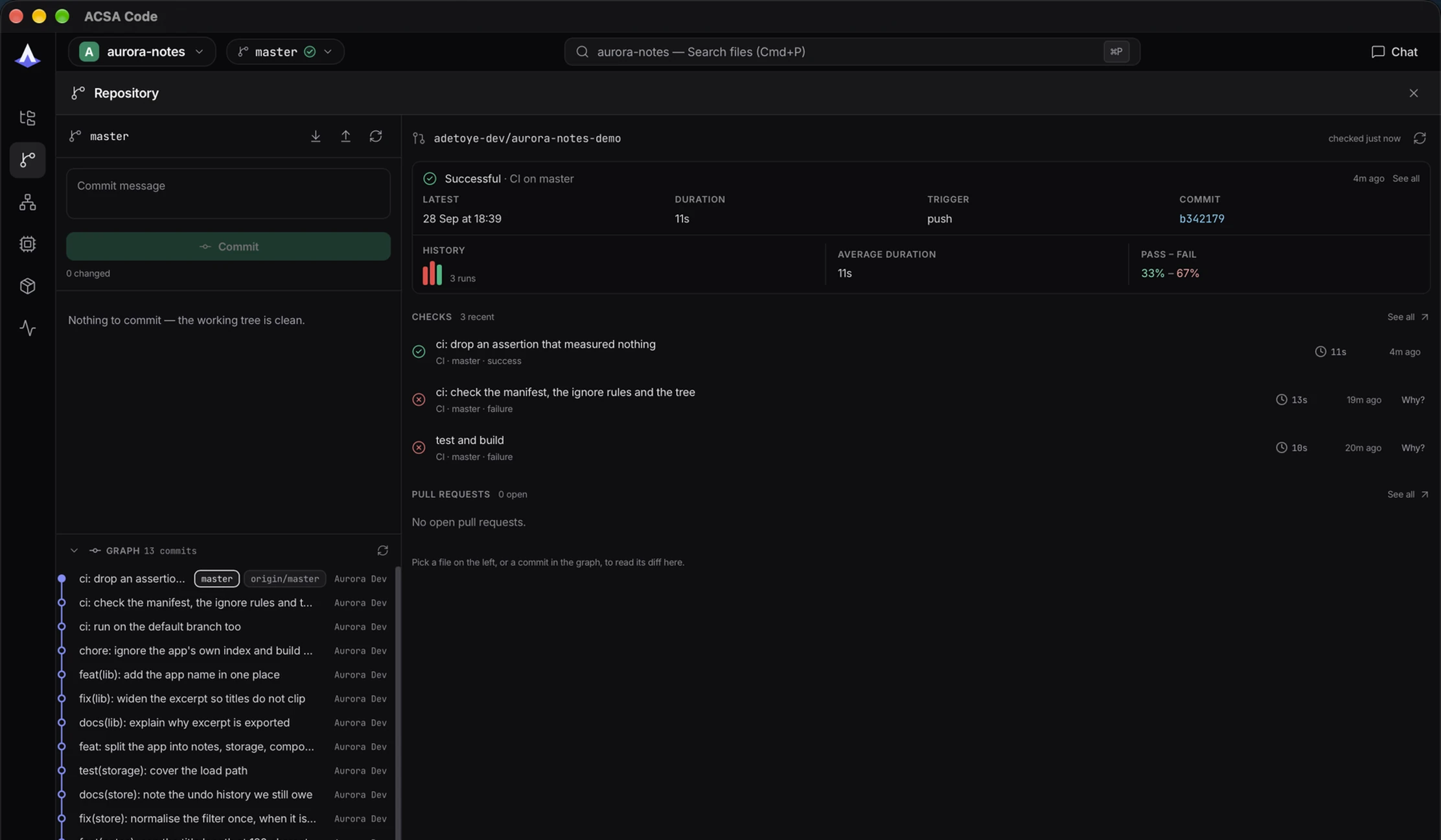Click See all next to 4m ago
Viewport: 1441px width, 840px height.
point(1405,179)
